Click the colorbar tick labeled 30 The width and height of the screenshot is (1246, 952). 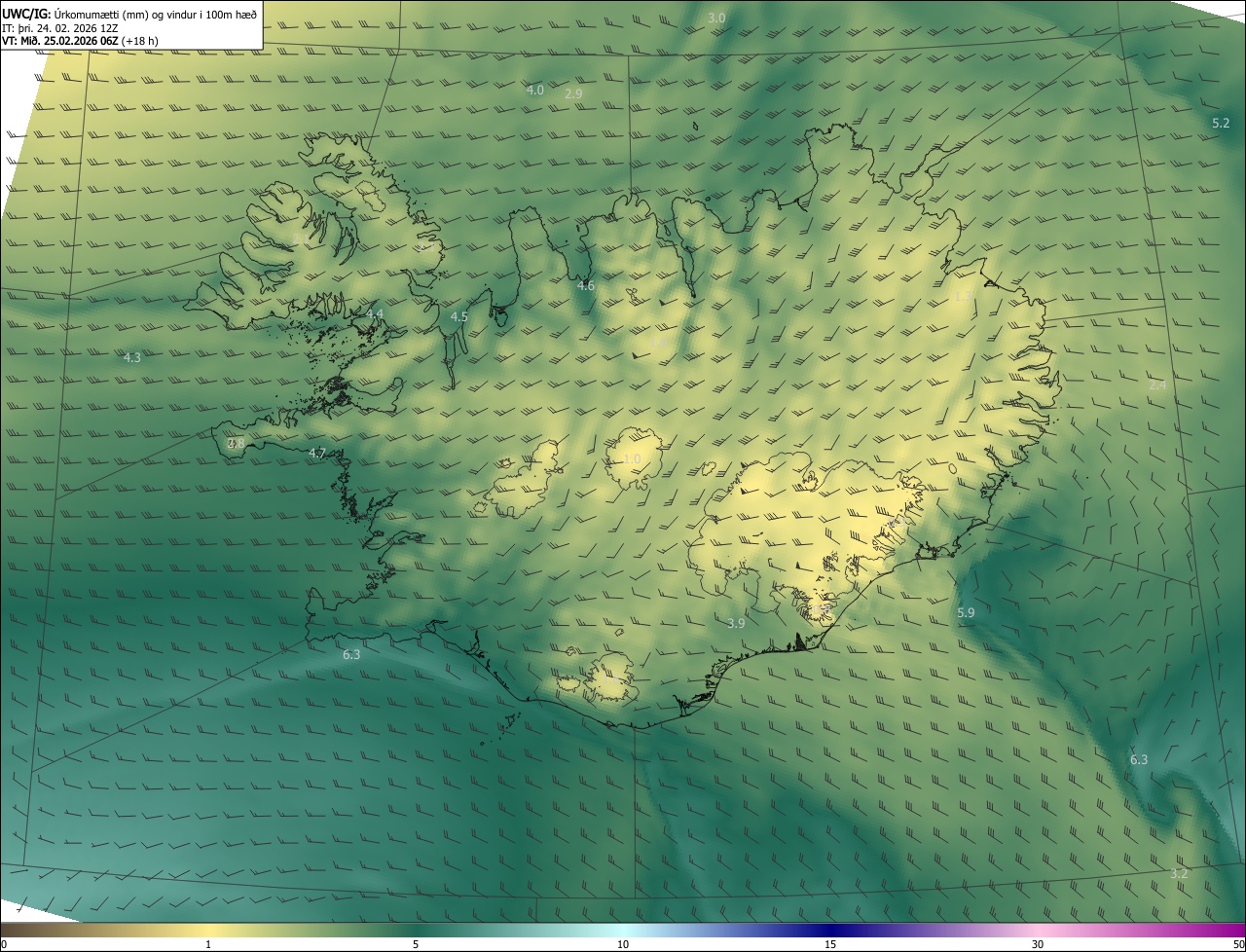tap(1038, 944)
